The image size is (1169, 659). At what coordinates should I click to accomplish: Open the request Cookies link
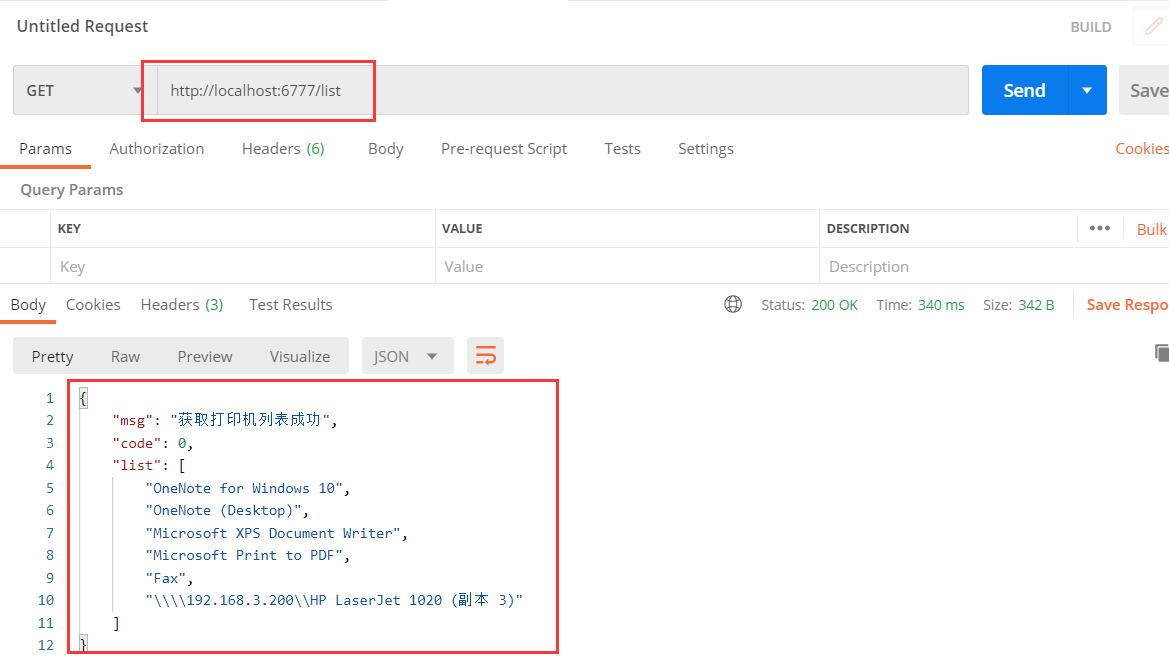click(x=1141, y=148)
